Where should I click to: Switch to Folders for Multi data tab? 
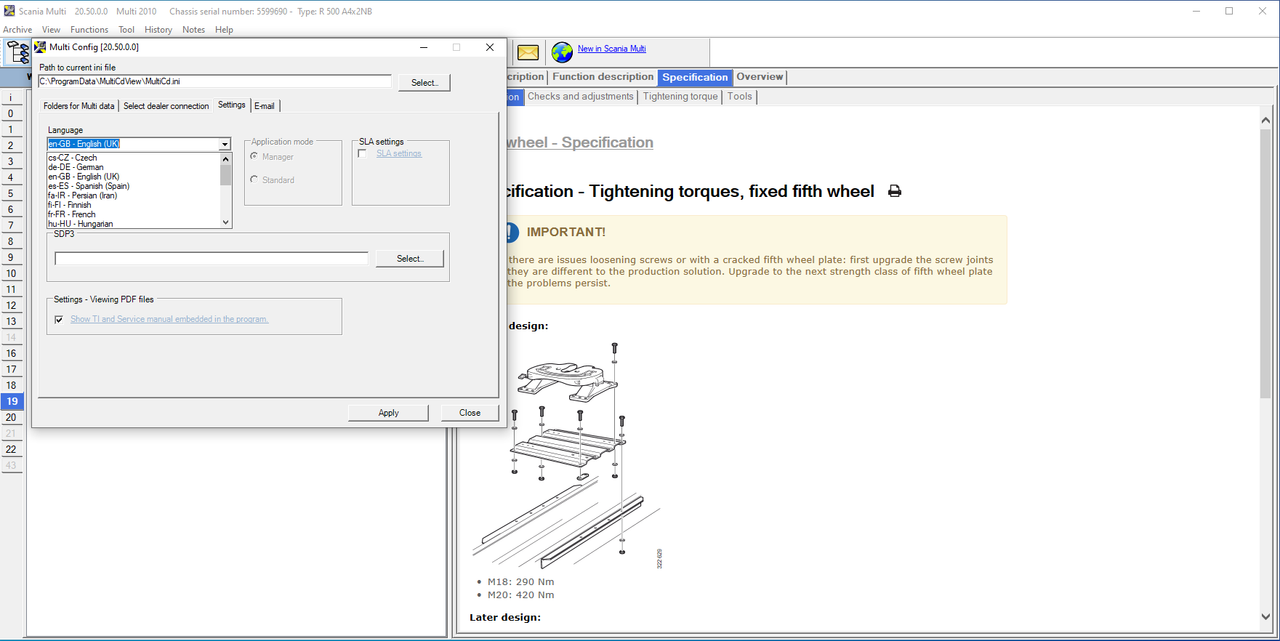(79, 105)
